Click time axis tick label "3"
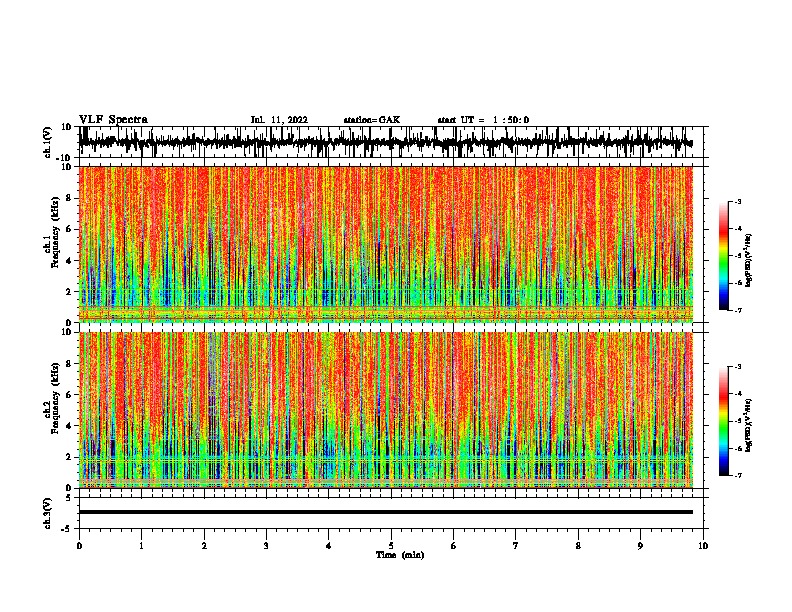The width and height of the screenshot is (792, 612). [x=266, y=546]
